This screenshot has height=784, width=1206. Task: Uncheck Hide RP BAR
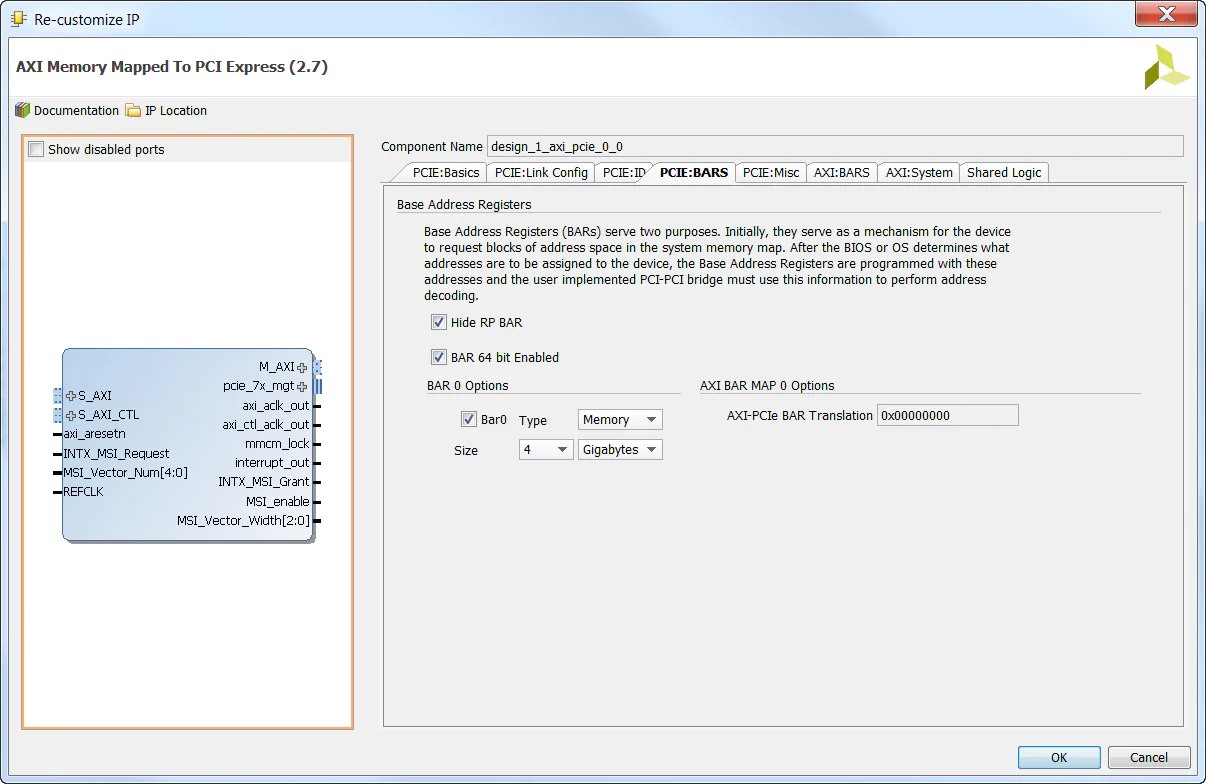point(438,322)
